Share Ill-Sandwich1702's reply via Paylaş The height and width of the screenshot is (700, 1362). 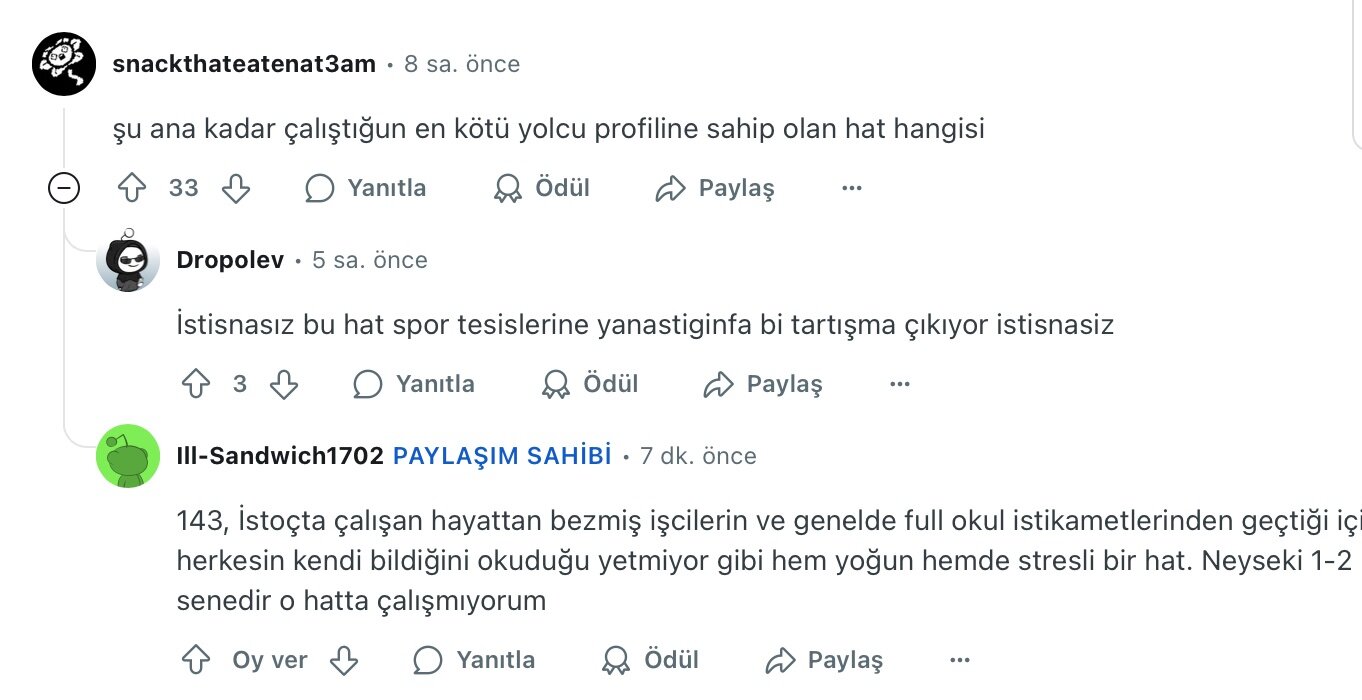point(824,660)
